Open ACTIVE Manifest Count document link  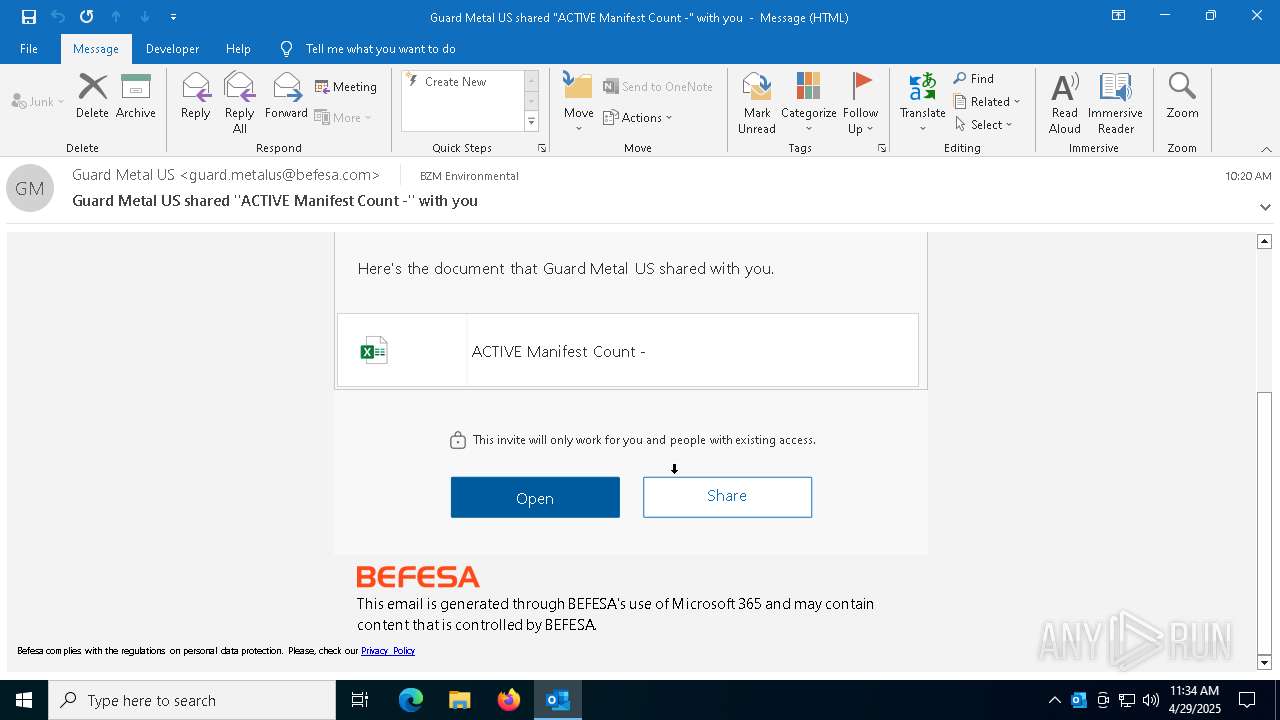[558, 351]
